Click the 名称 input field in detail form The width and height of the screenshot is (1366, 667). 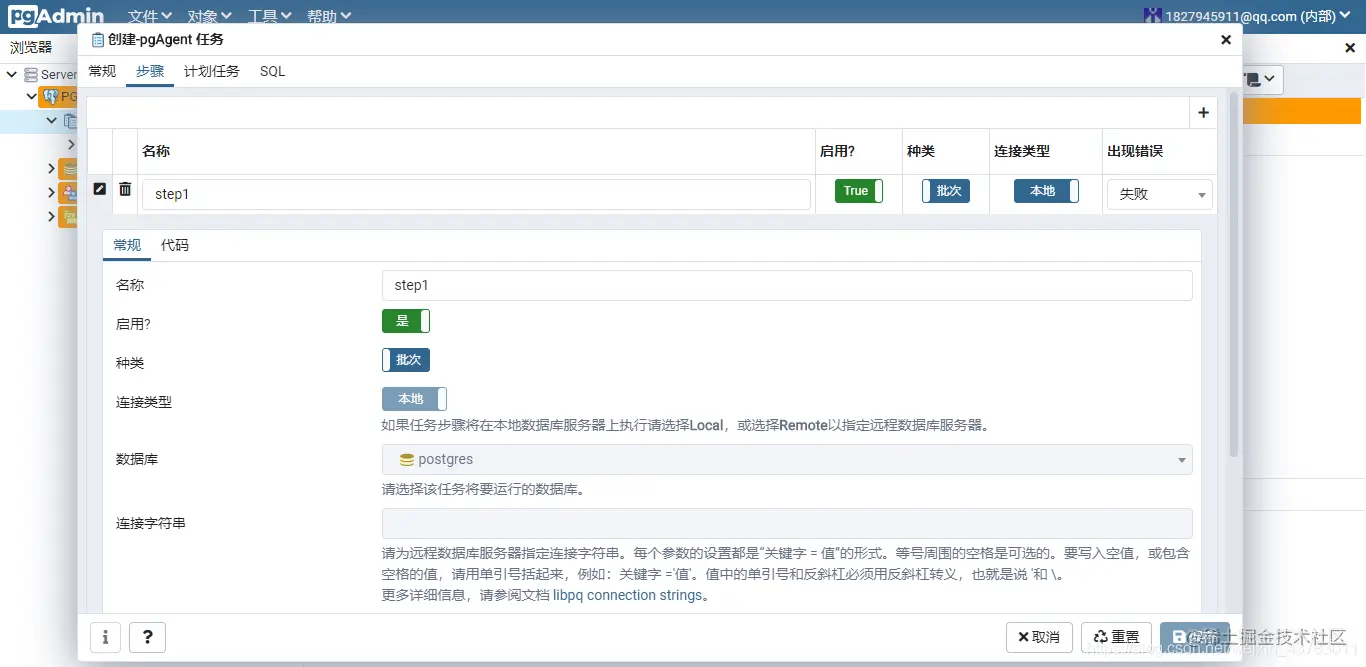[x=787, y=285]
